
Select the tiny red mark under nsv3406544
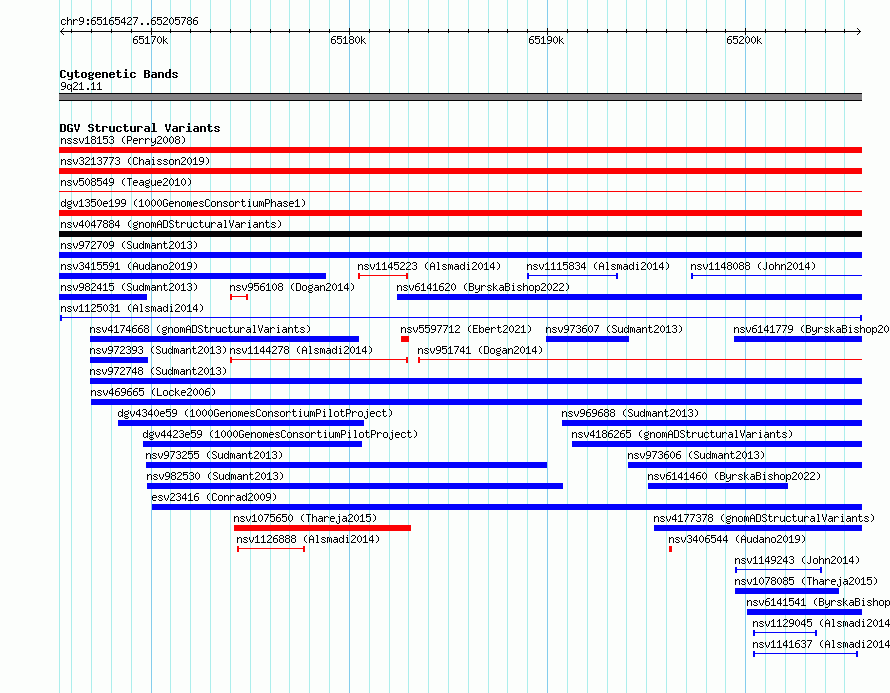point(670,549)
